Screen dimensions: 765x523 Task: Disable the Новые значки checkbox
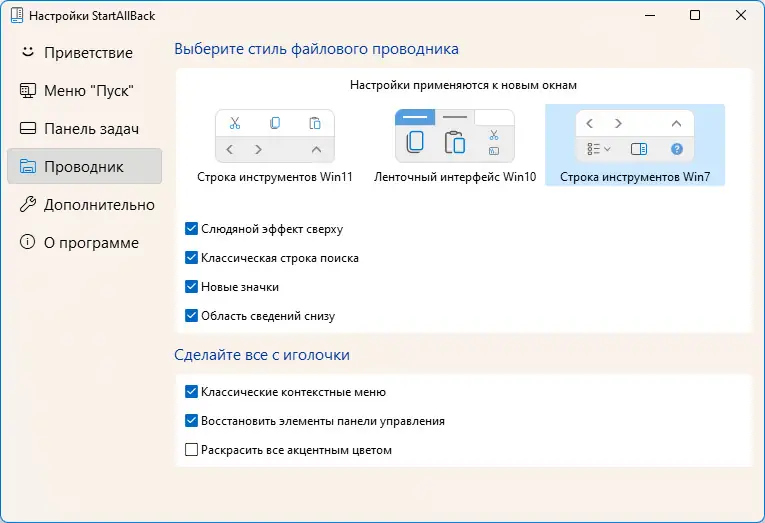(192, 287)
